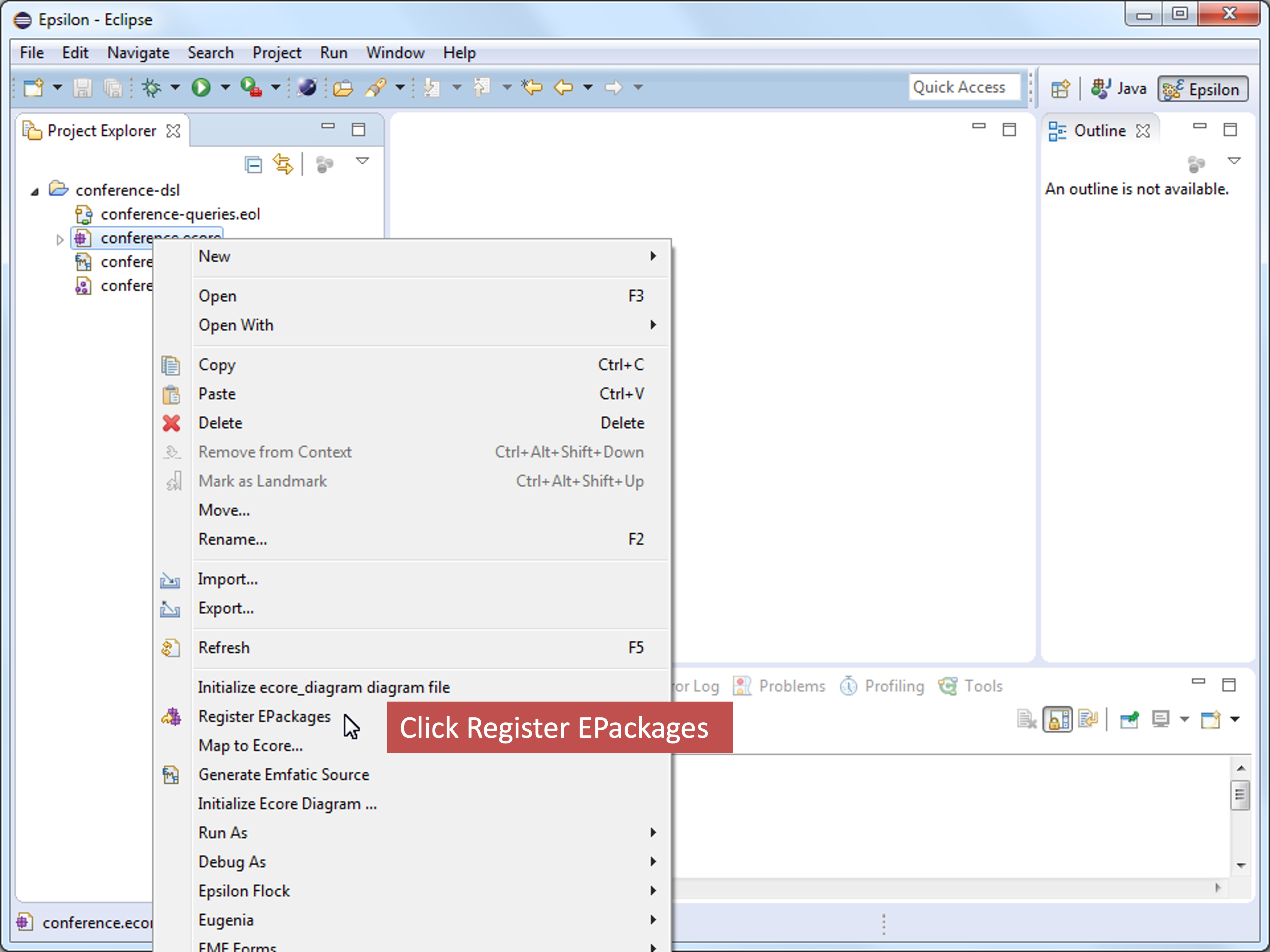The height and width of the screenshot is (952, 1270).
Task: Click the Save icon in toolbar
Action: (x=82, y=87)
